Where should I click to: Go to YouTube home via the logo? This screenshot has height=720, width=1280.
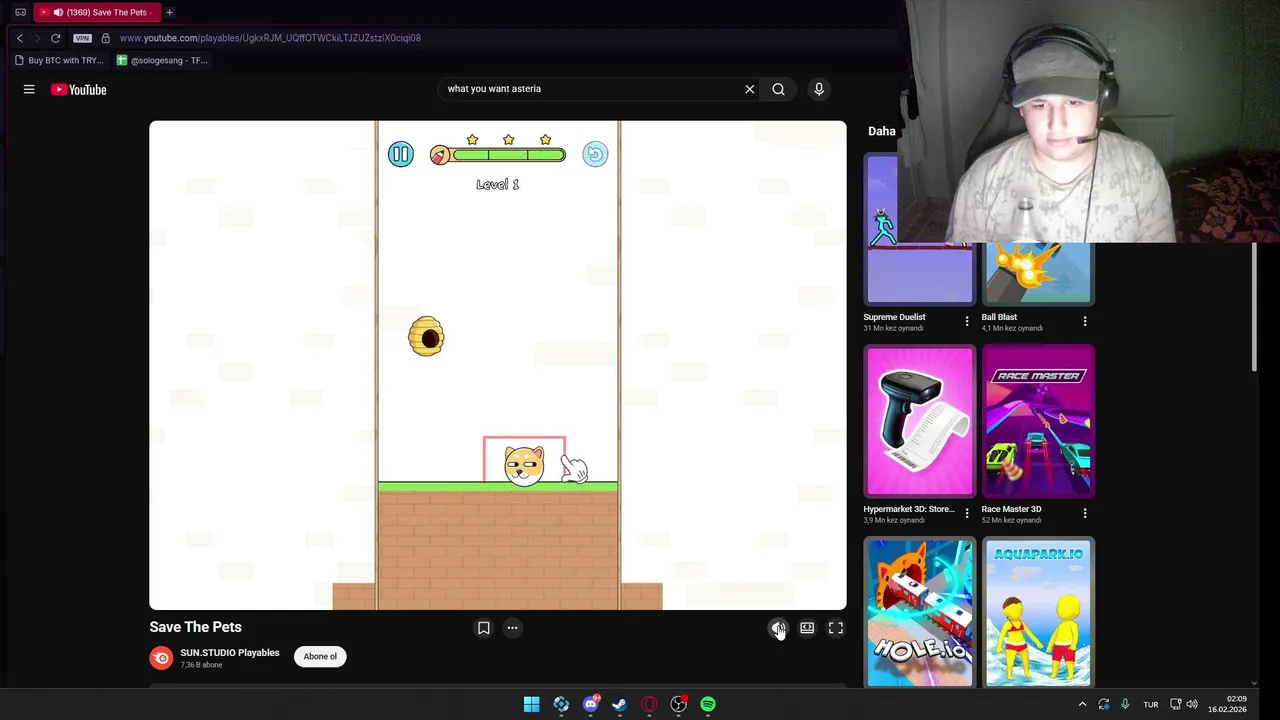point(79,89)
